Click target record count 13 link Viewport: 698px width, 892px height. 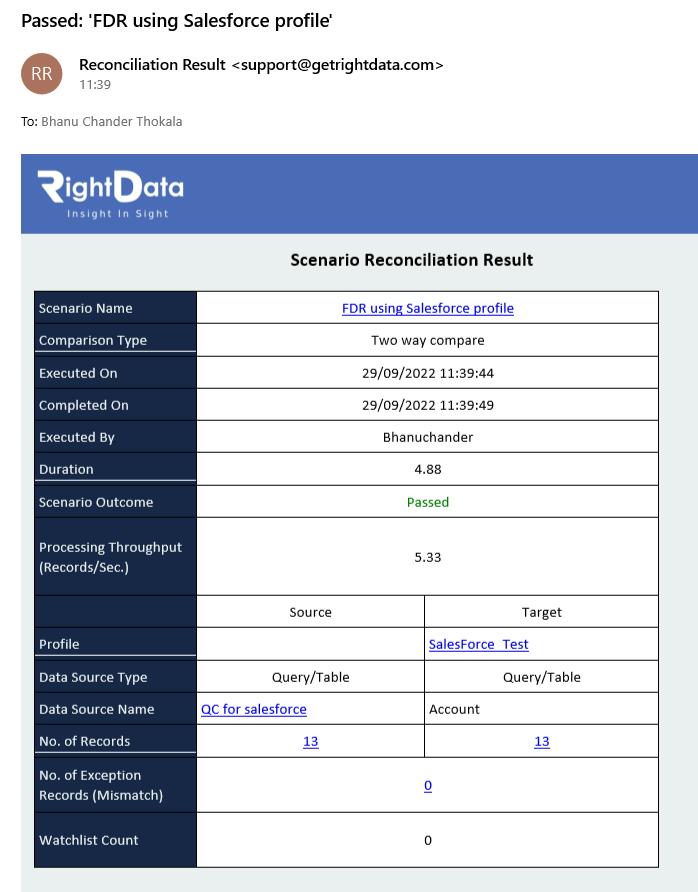point(542,742)
